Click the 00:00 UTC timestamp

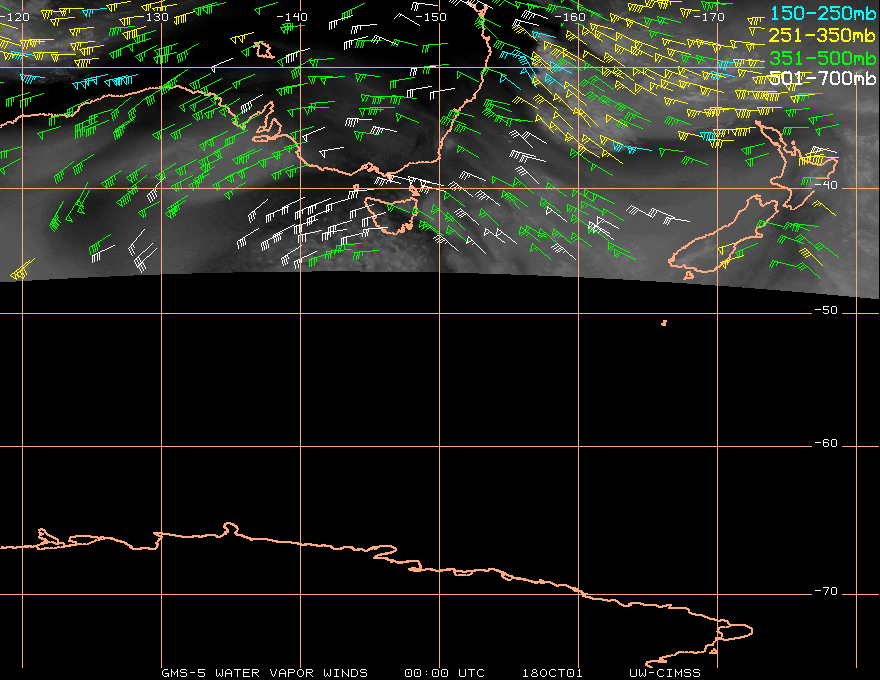[444, 673]
